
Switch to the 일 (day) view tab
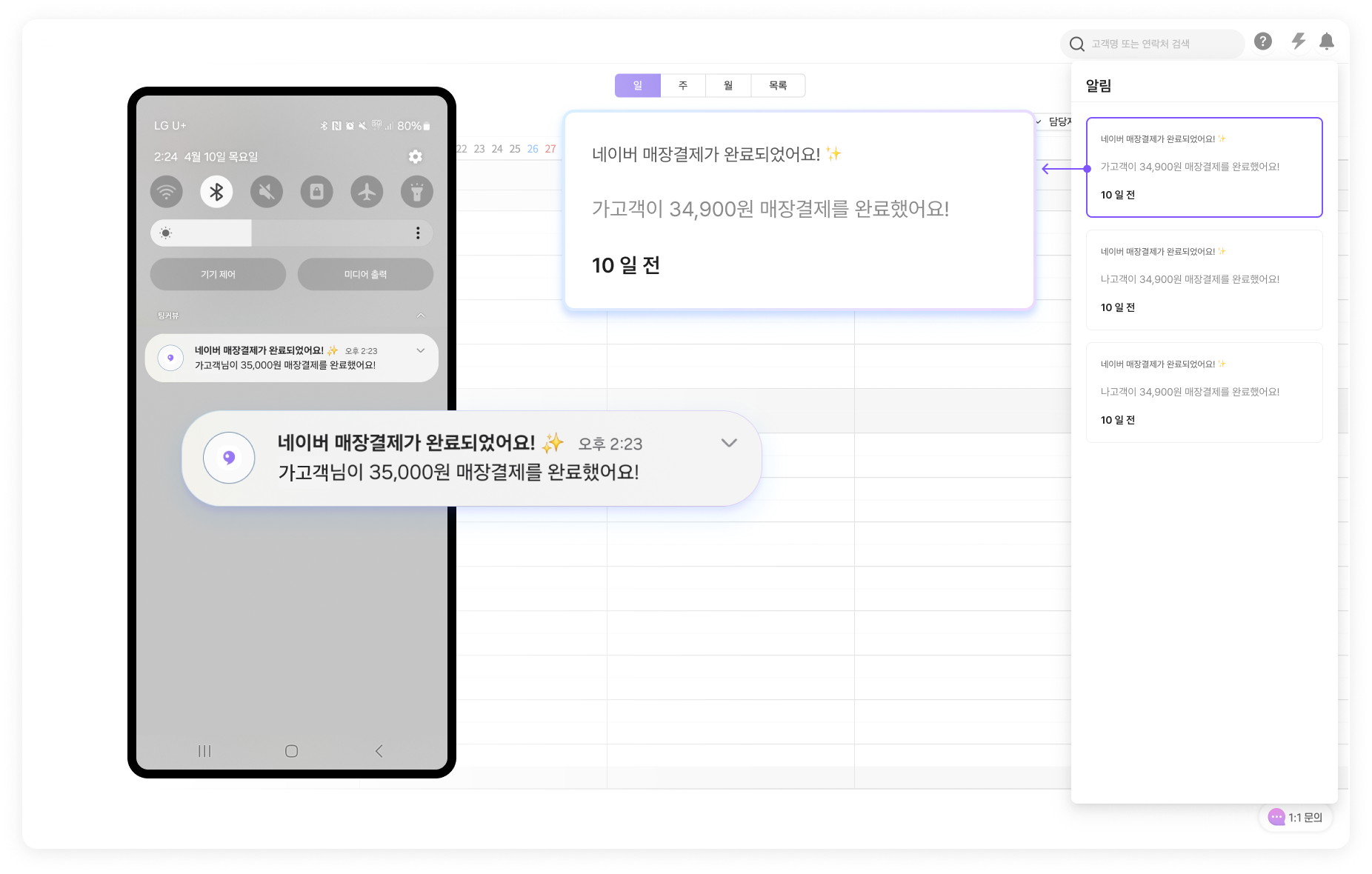[637, 85]
